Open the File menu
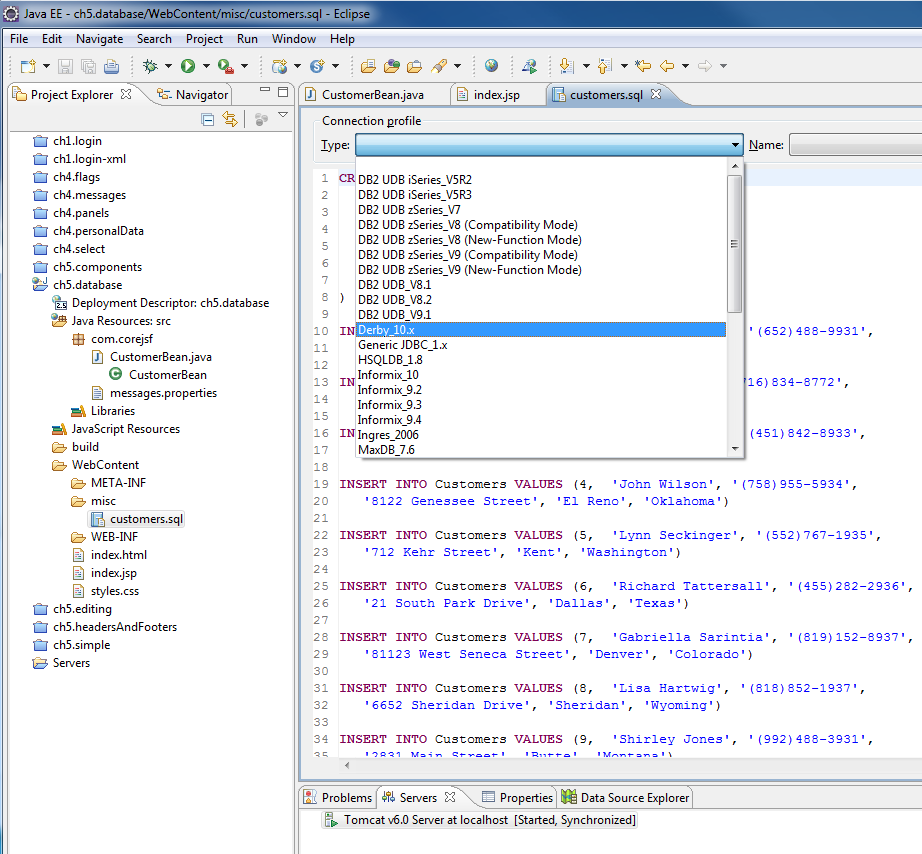The width and height of the screenshot is (922, 854). pos(19,39)
